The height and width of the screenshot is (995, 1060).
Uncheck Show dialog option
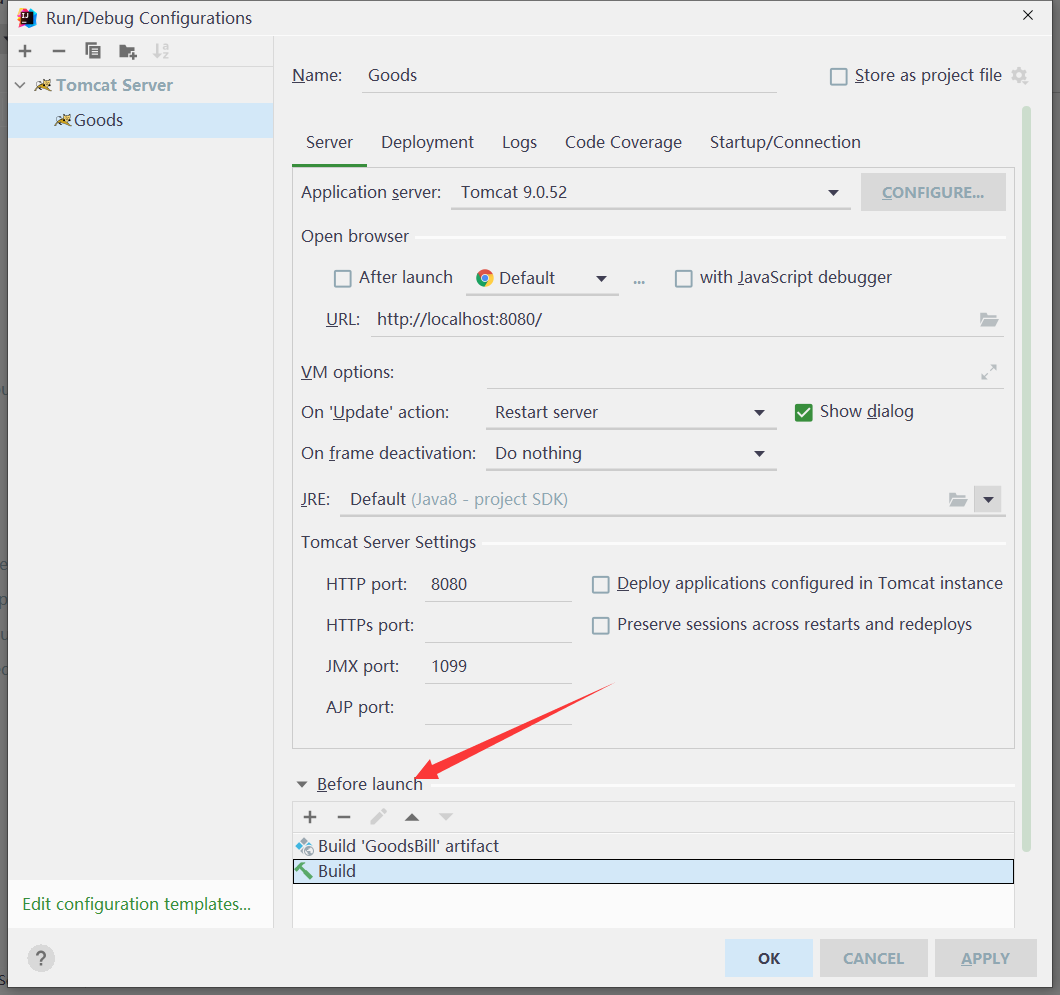pos(803,412)
